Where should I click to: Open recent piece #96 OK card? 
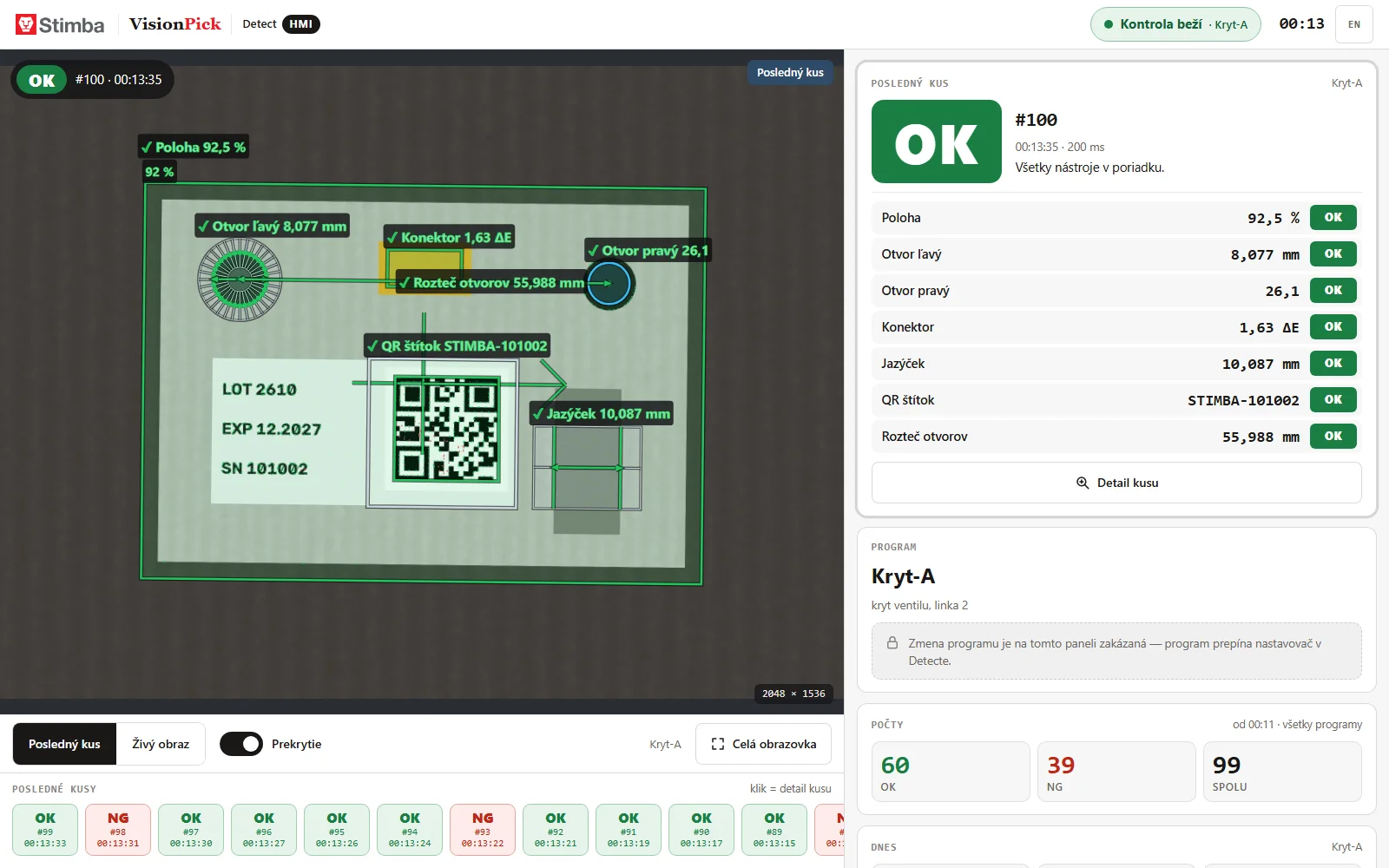point(264,830)
